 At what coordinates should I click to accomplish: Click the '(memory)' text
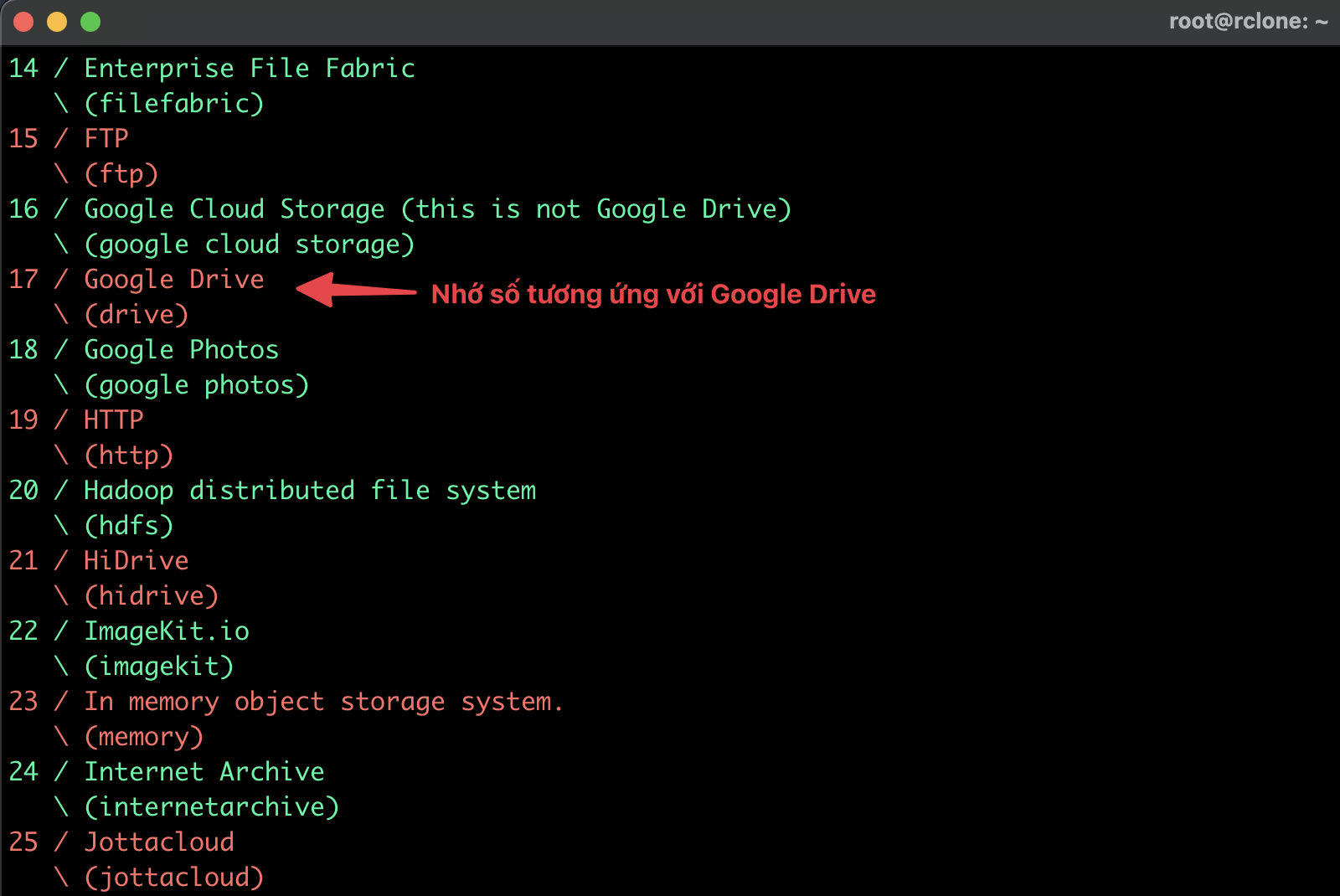pos(144,737)
